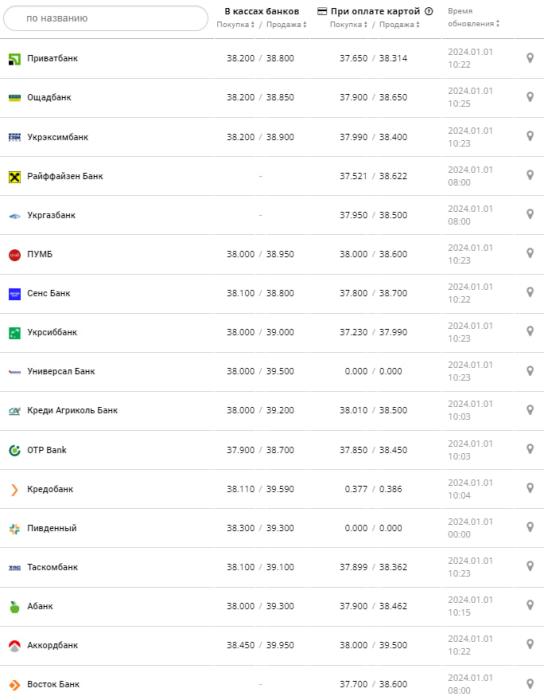Screen dimensions: 544x700
Task: Open the Универсал Банк entry
Action: [x=61, y=371]
